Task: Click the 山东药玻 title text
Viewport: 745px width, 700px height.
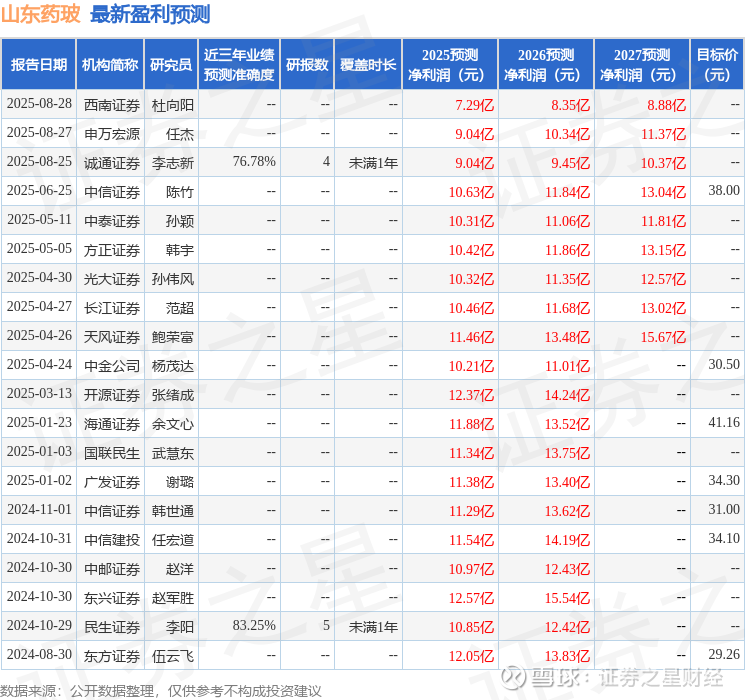Action: click(41, 14)
